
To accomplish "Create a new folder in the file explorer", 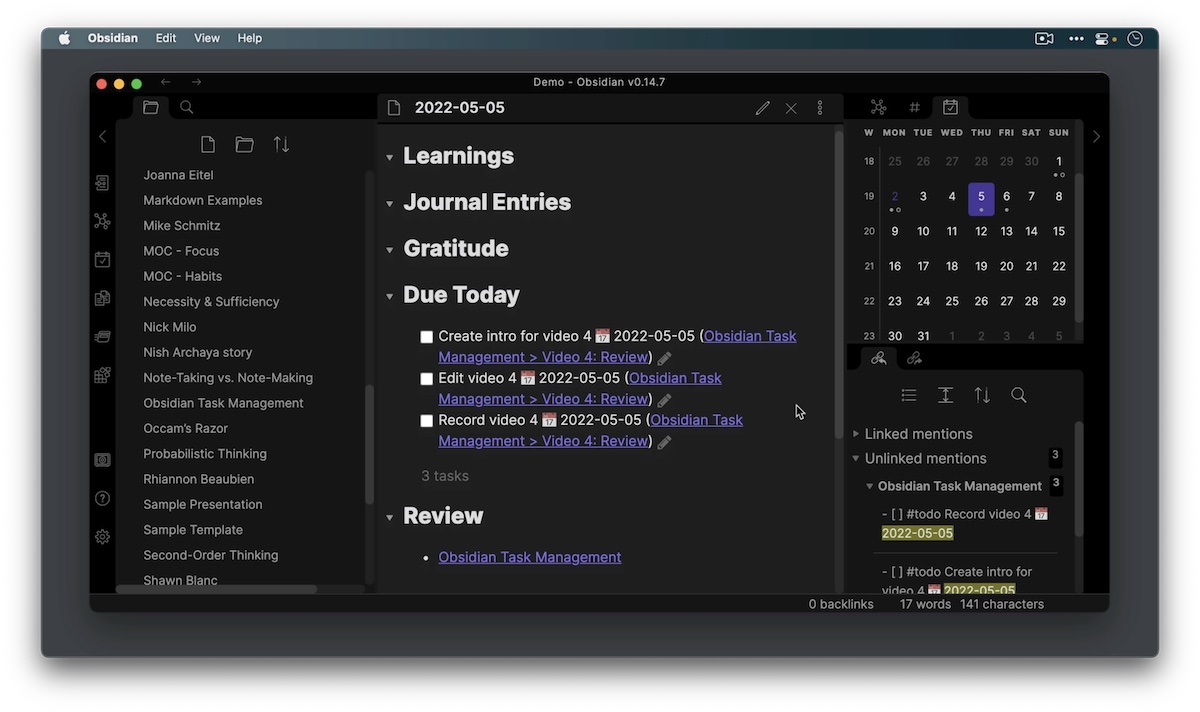I will pos(244,145).
